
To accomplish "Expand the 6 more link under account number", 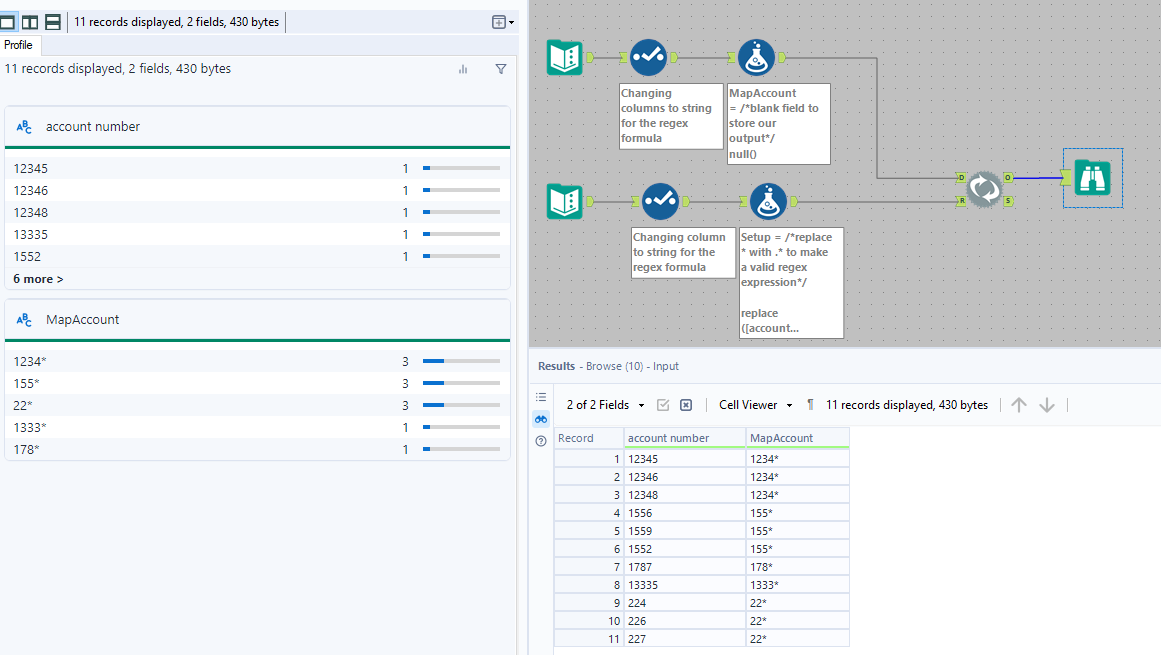I will click(37, 278).
